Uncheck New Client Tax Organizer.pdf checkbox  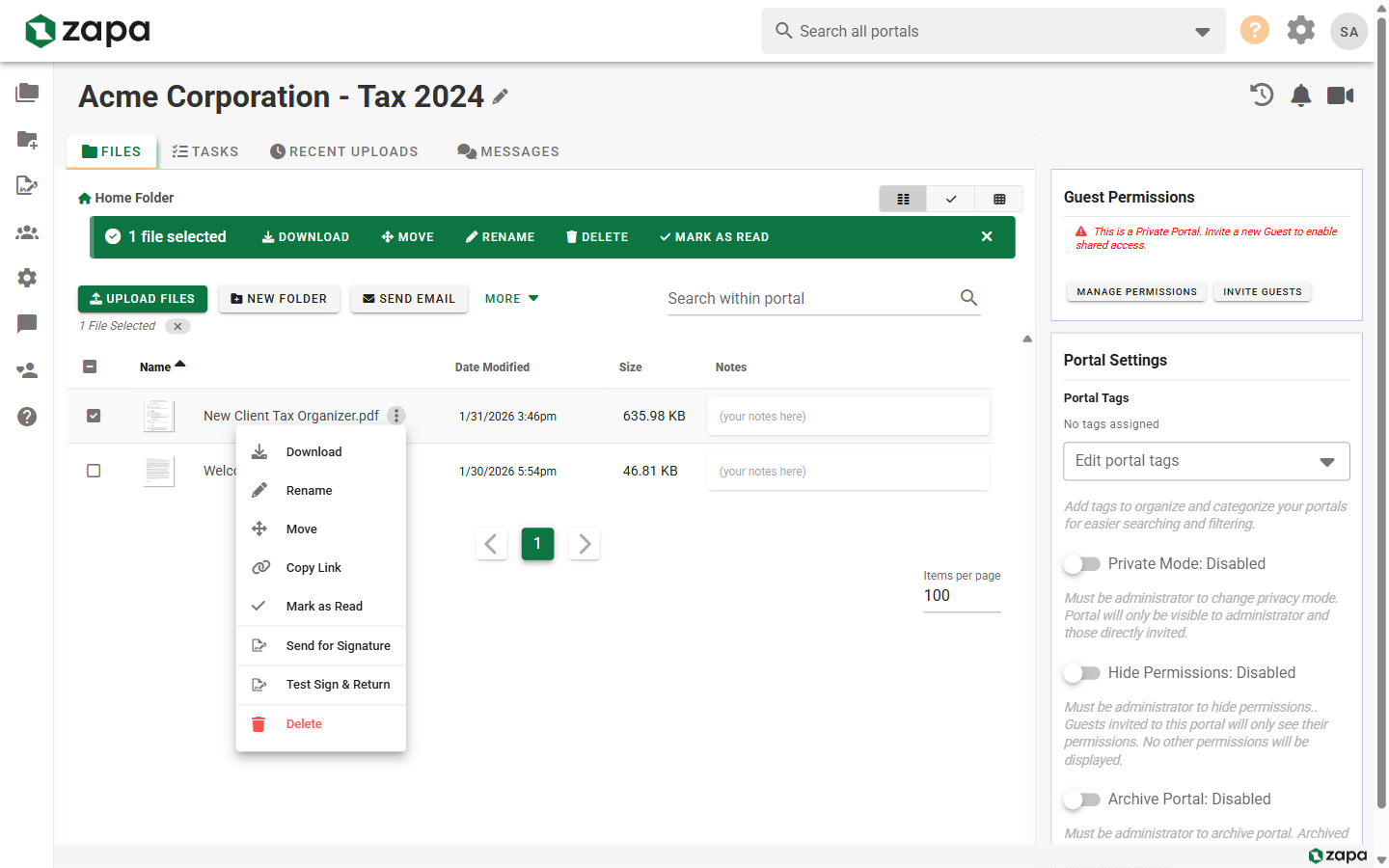(x=94, y=416)
